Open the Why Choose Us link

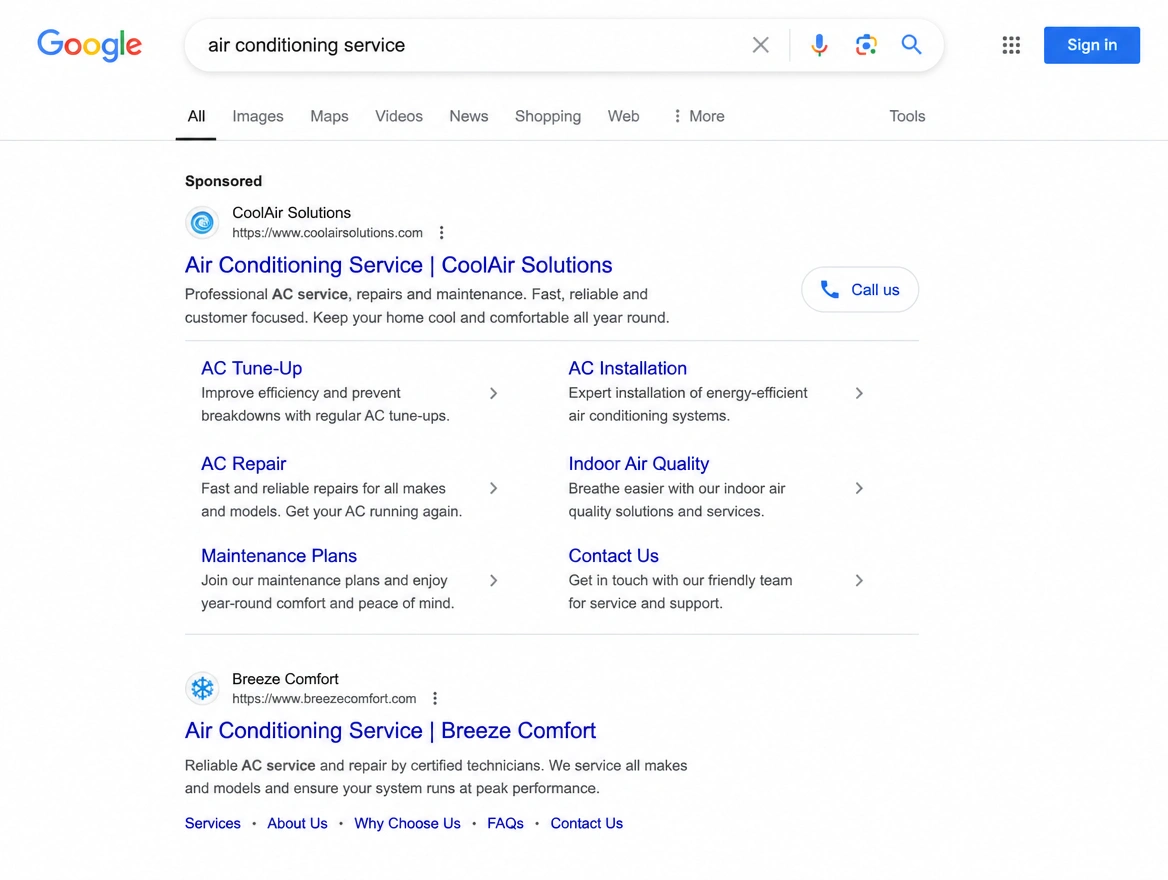click(407, 823)
